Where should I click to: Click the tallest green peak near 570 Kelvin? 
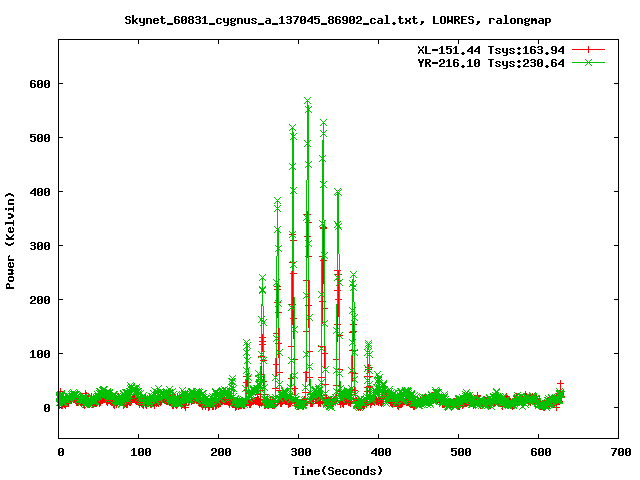pyautogui.click(x=308, y=101)
